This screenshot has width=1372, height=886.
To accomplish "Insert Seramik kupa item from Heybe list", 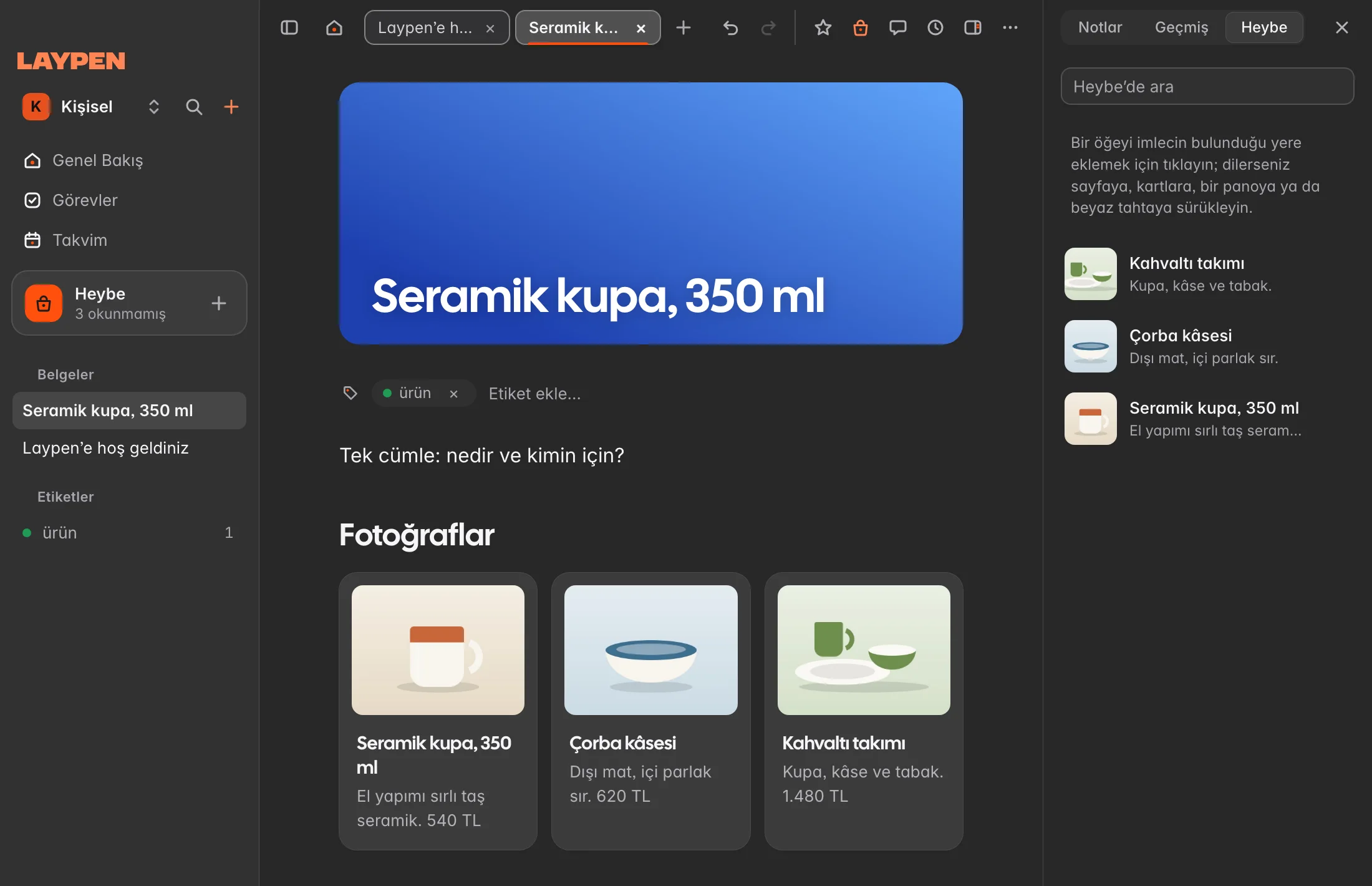I will [x=1207, y=419].
